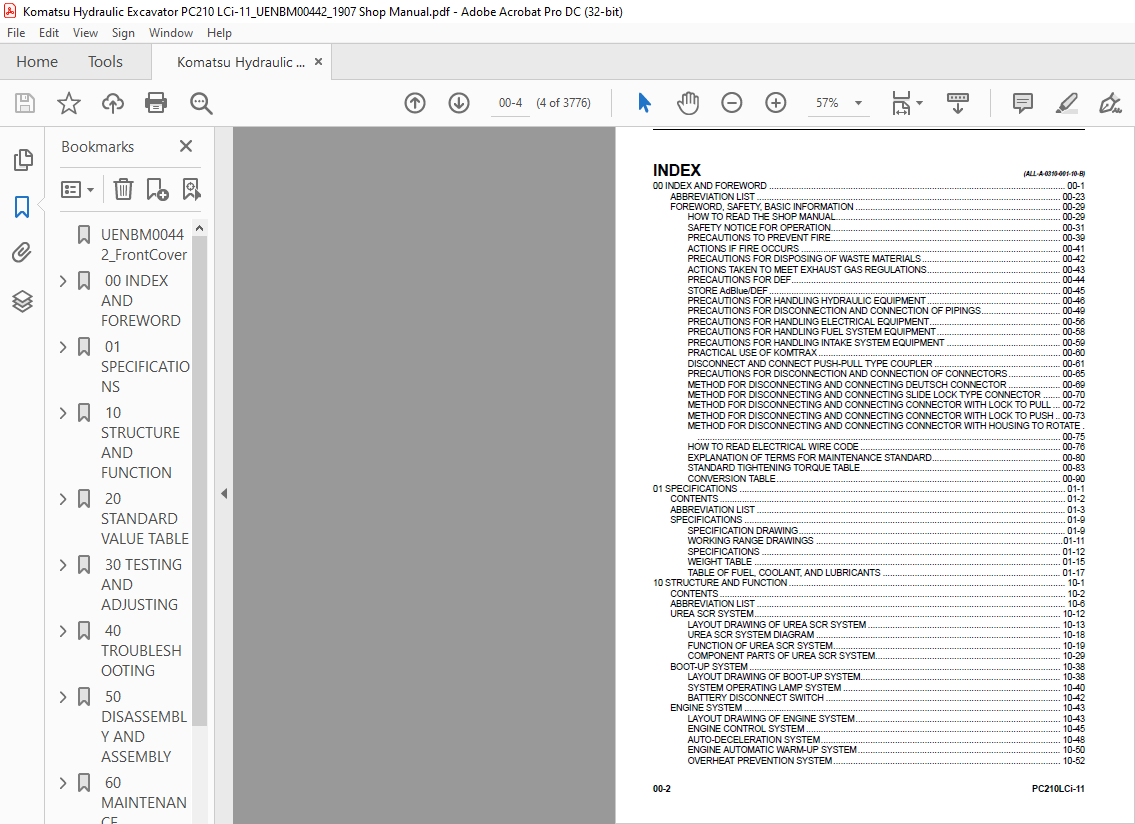
Task: Click PRACTICAL USE OF KOMTRAX index entry
Action: pos(752,353)
